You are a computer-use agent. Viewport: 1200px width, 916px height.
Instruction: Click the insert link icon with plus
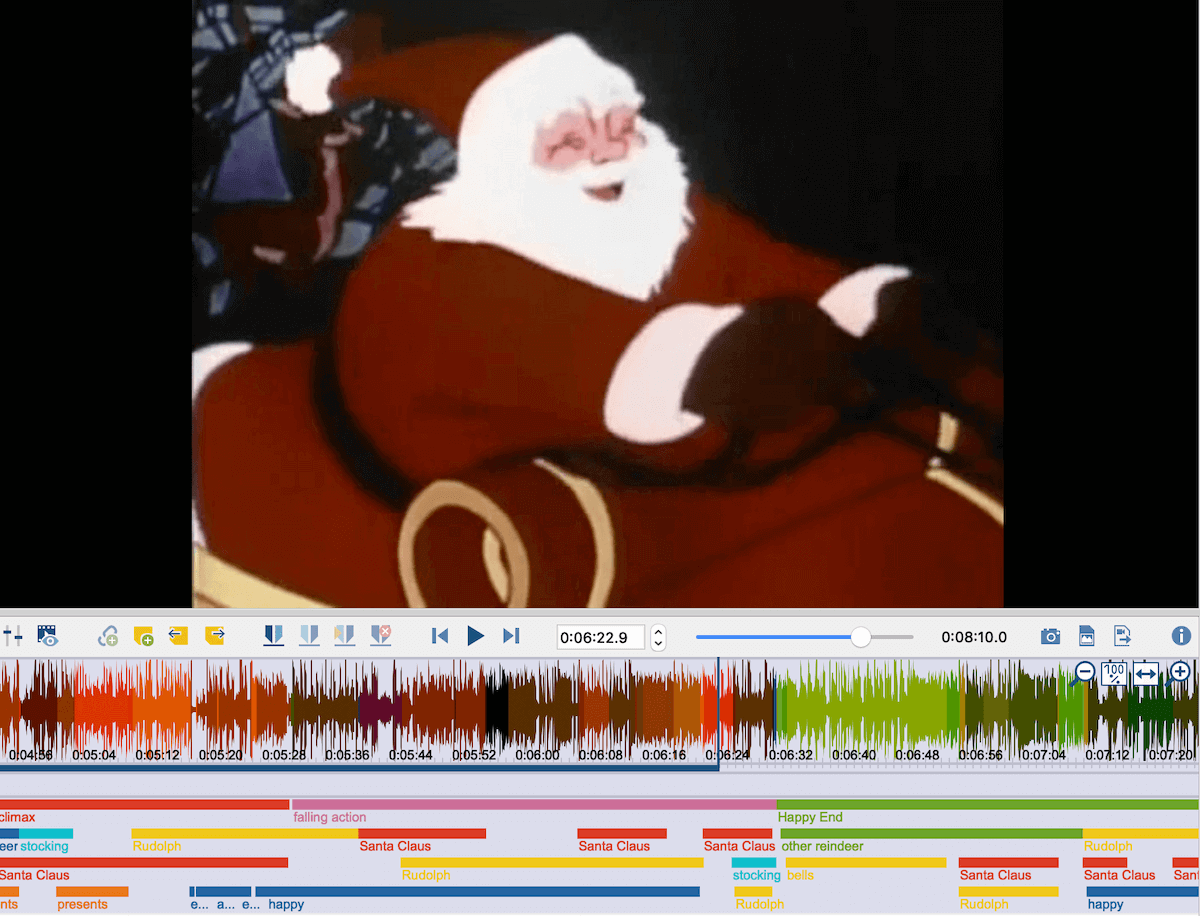click(x=108, y=635)
